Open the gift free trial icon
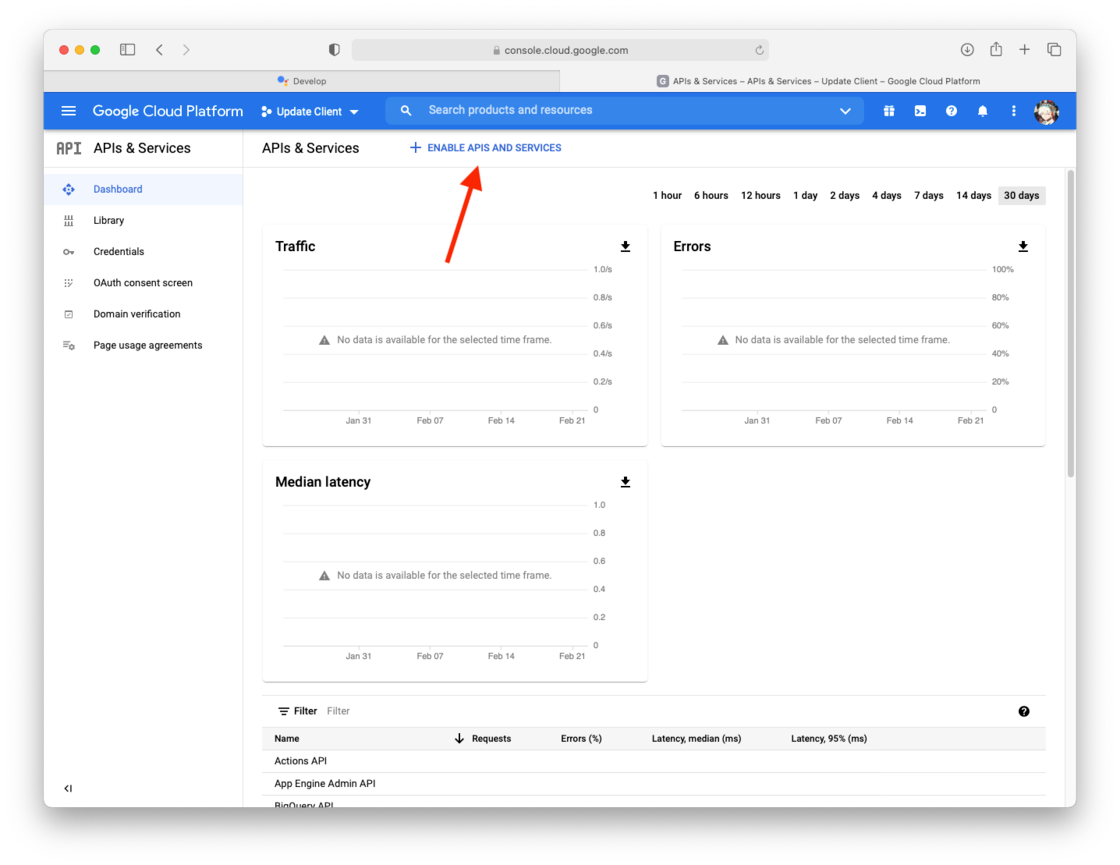Viewport: 1120px width, 865px height. coord(889,111)
